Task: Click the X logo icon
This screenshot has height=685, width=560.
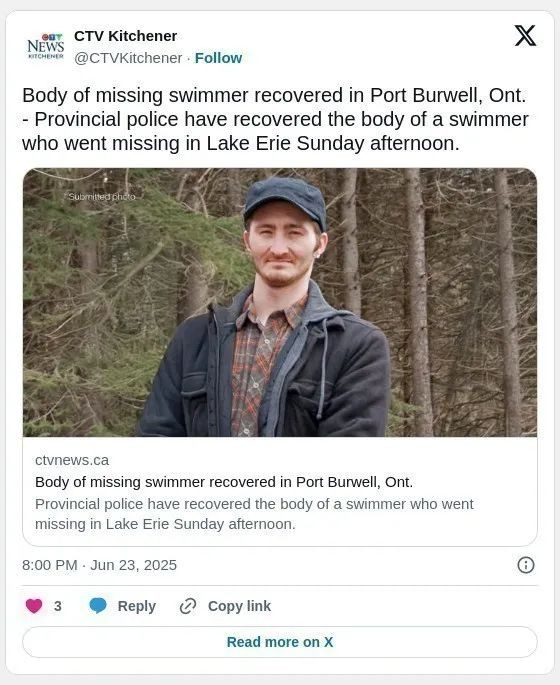Action: point(525,35)
